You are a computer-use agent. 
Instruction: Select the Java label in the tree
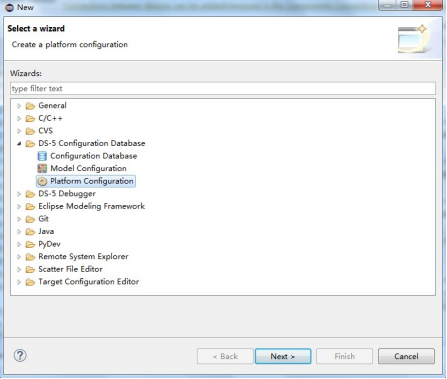[46, 231]
